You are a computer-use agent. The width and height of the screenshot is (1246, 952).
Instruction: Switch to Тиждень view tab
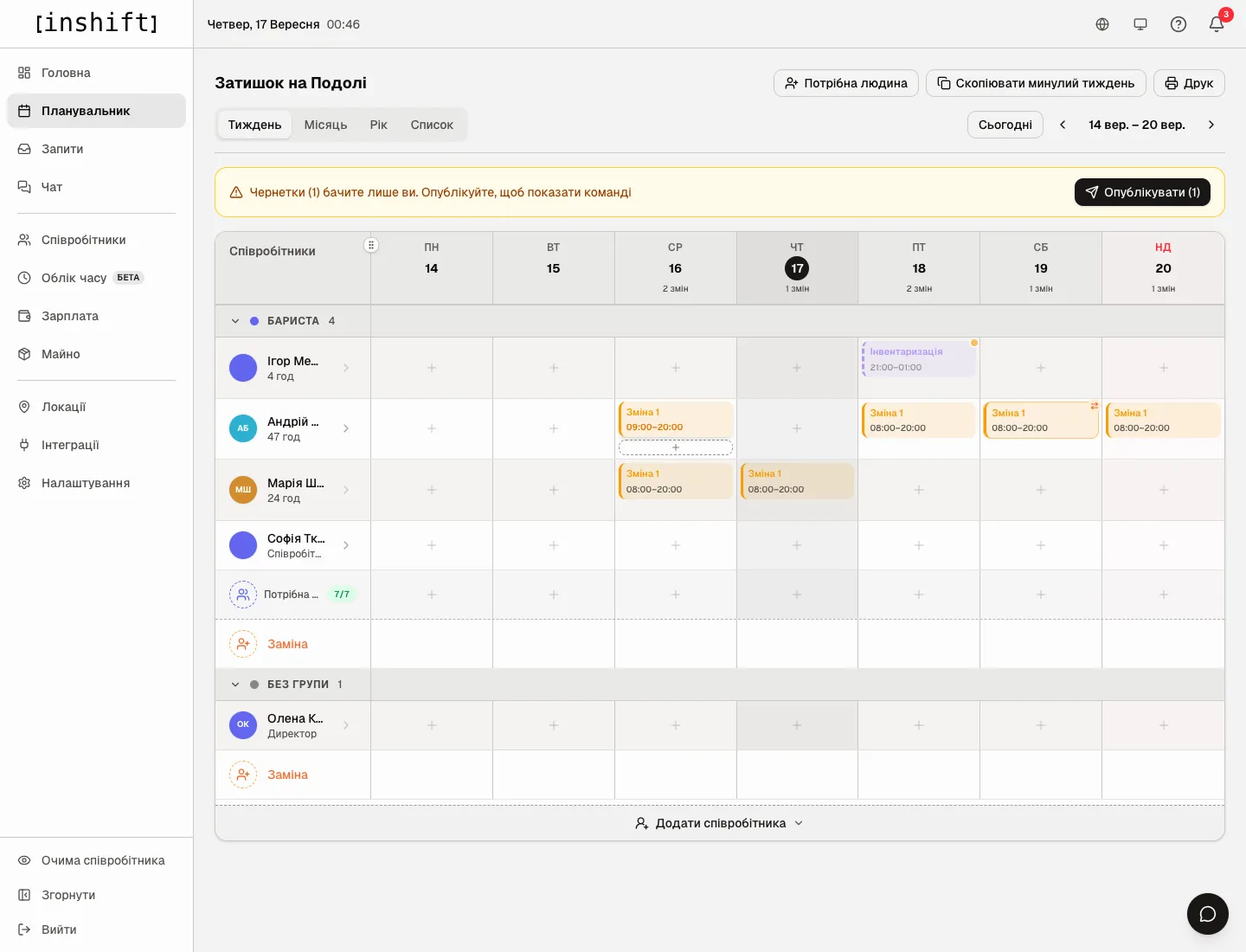coord(254,125)
